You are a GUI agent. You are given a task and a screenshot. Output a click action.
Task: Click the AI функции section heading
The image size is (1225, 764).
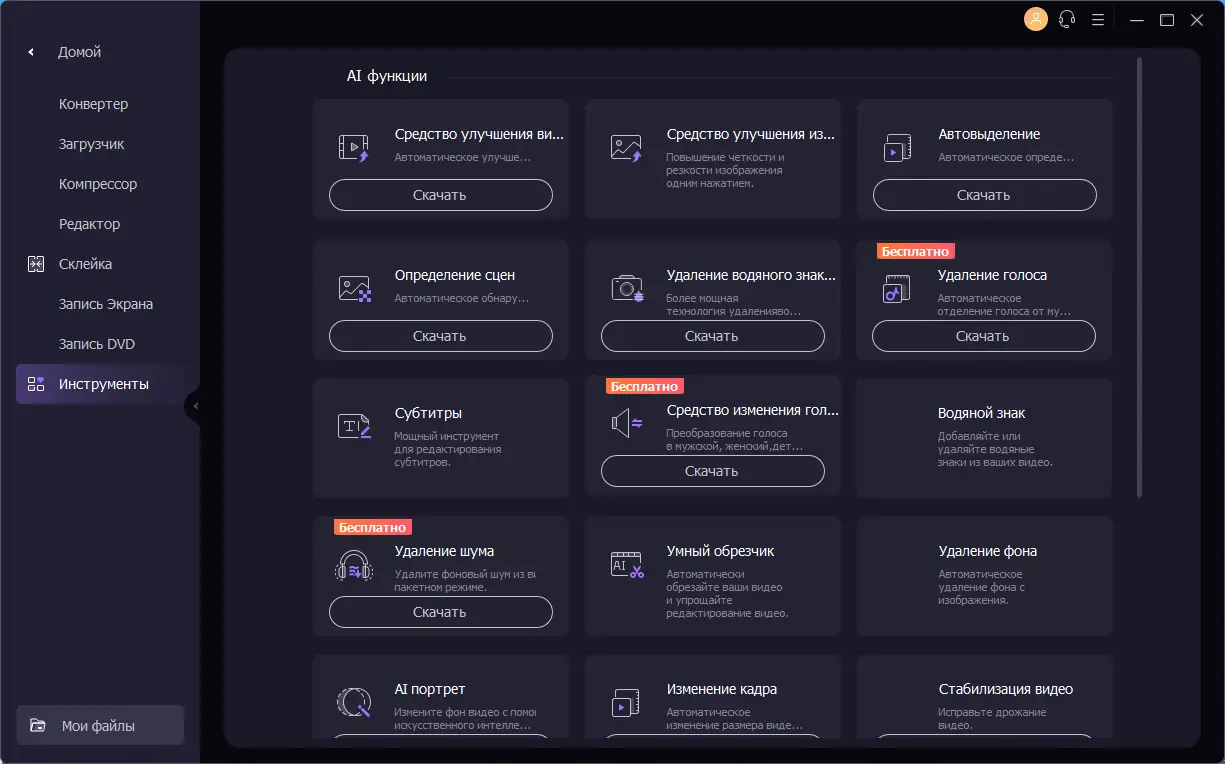387,76
